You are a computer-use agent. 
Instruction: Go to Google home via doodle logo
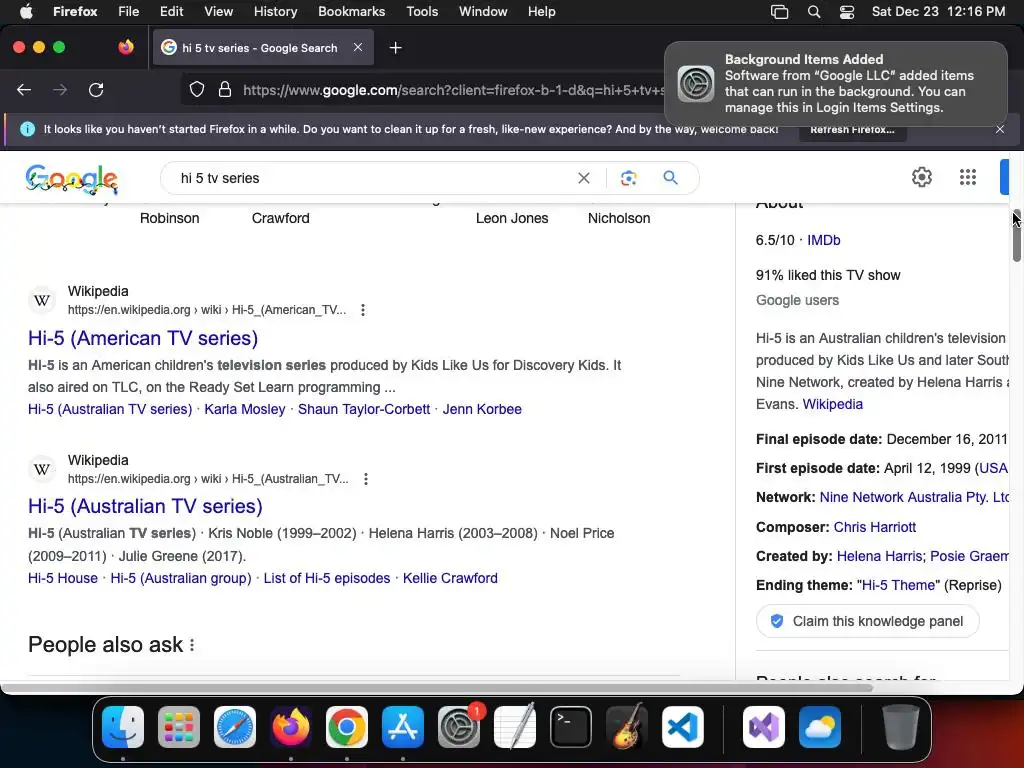72,179
